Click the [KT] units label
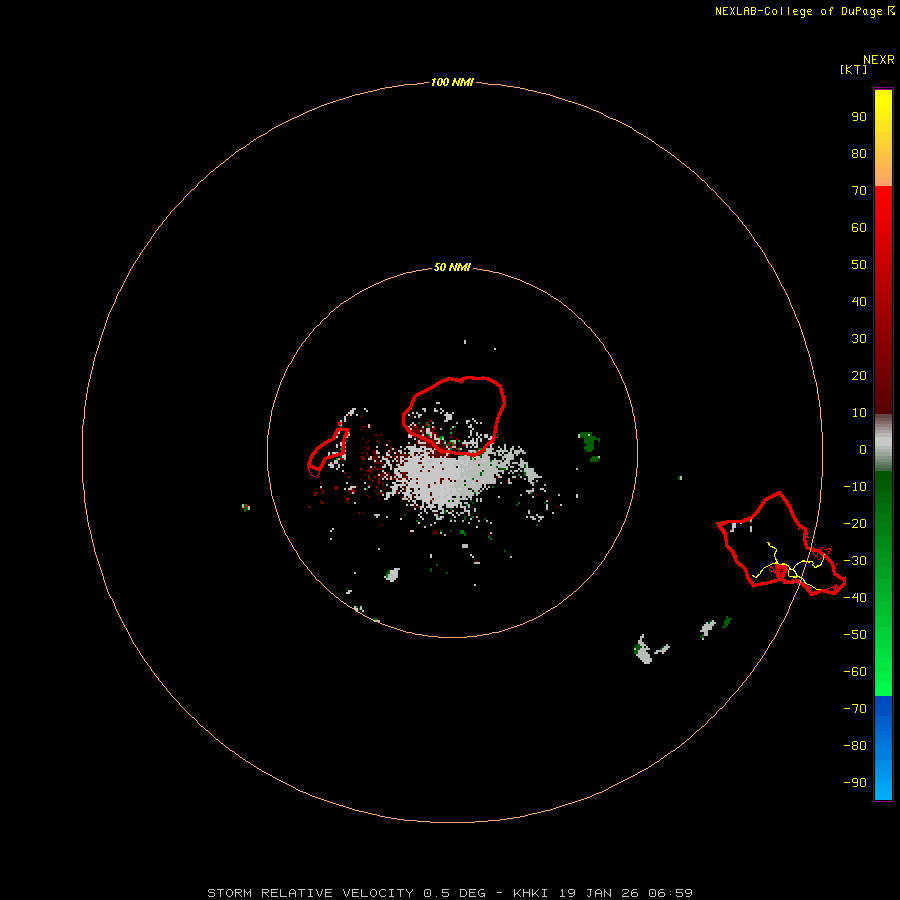The height and width of the screenshot is (900, 900). click(854, 69)
